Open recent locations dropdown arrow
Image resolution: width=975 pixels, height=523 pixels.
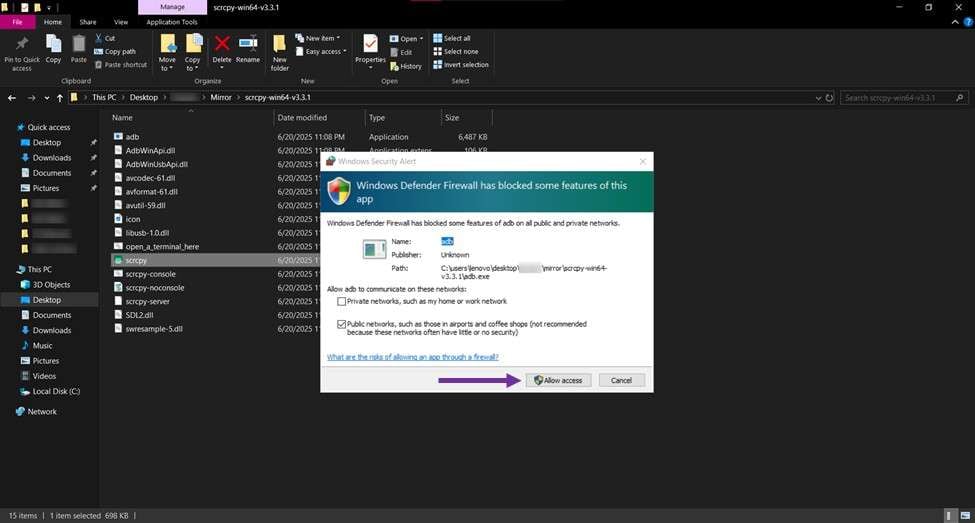(47, 98)
